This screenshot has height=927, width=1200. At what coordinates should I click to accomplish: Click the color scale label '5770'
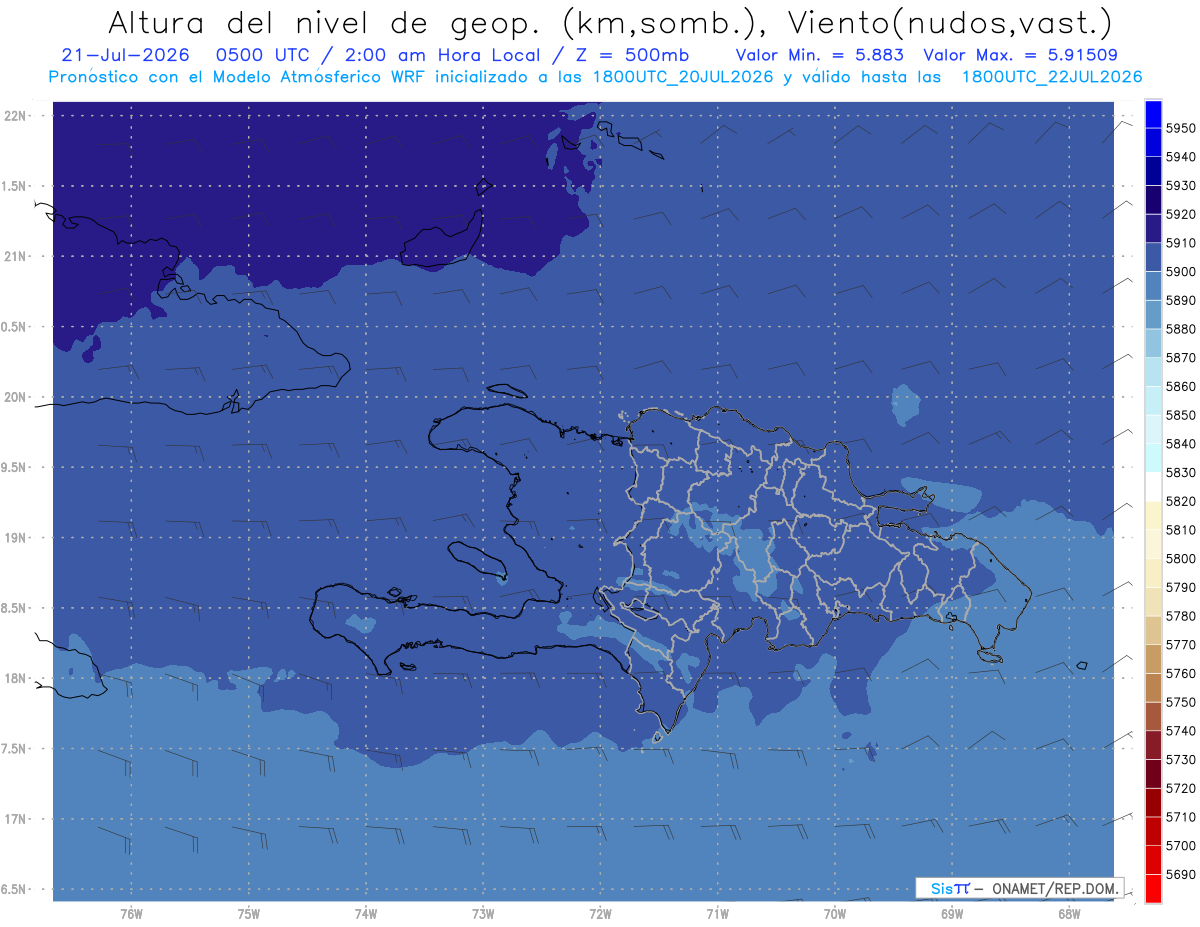tap(1181, 644)
